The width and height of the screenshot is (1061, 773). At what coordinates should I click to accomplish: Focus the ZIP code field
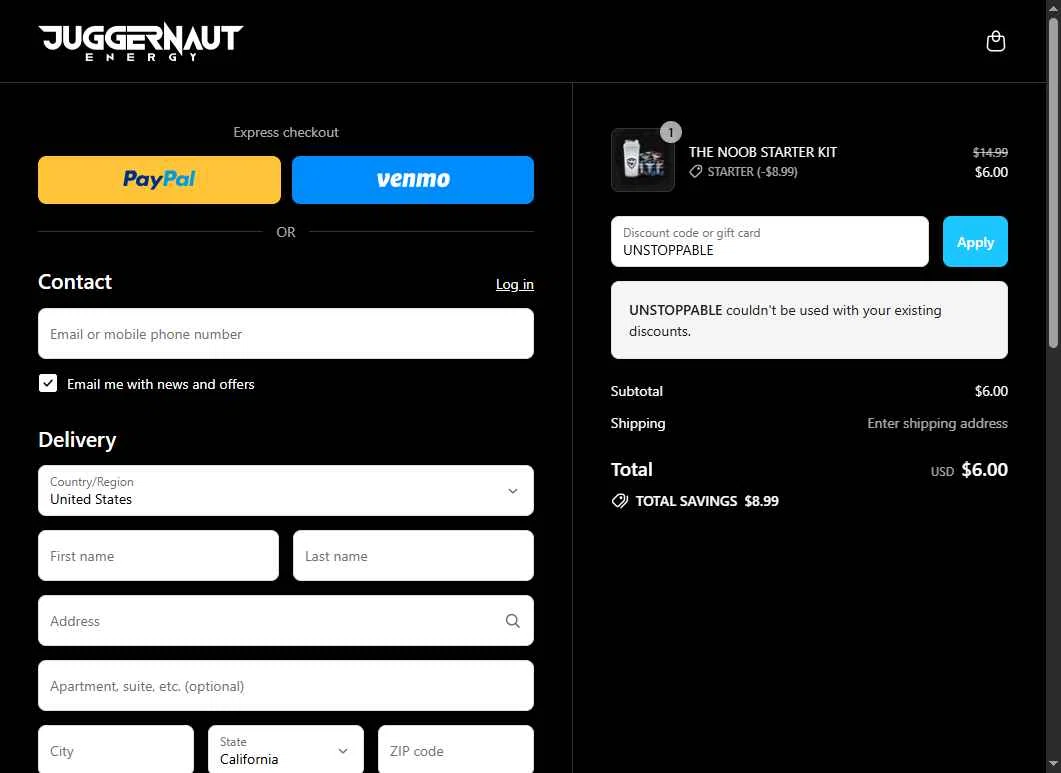click(x=455, y=749)
